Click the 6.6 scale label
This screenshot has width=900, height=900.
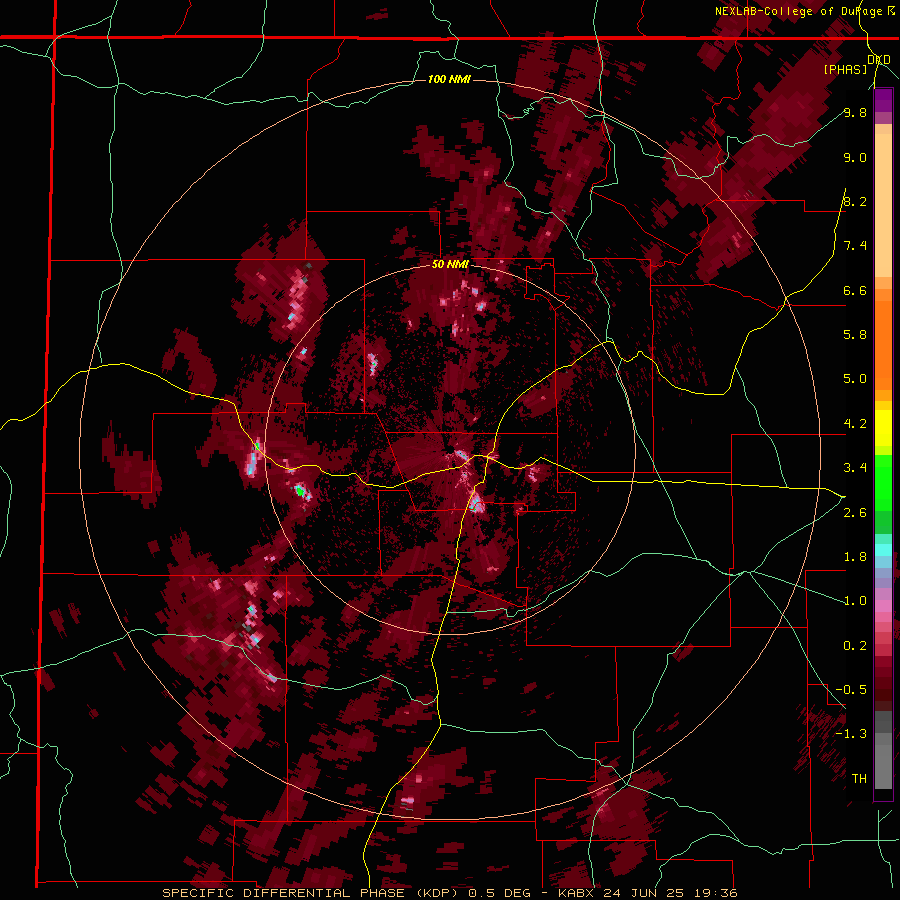point(855,290)
